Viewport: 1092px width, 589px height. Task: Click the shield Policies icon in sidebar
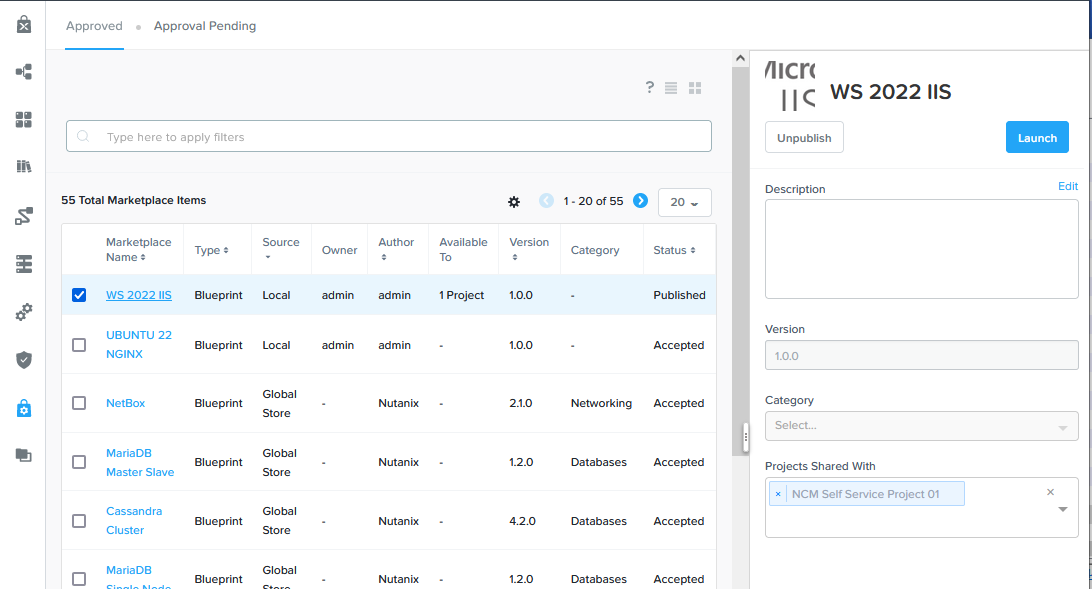[x=24, y=360]
